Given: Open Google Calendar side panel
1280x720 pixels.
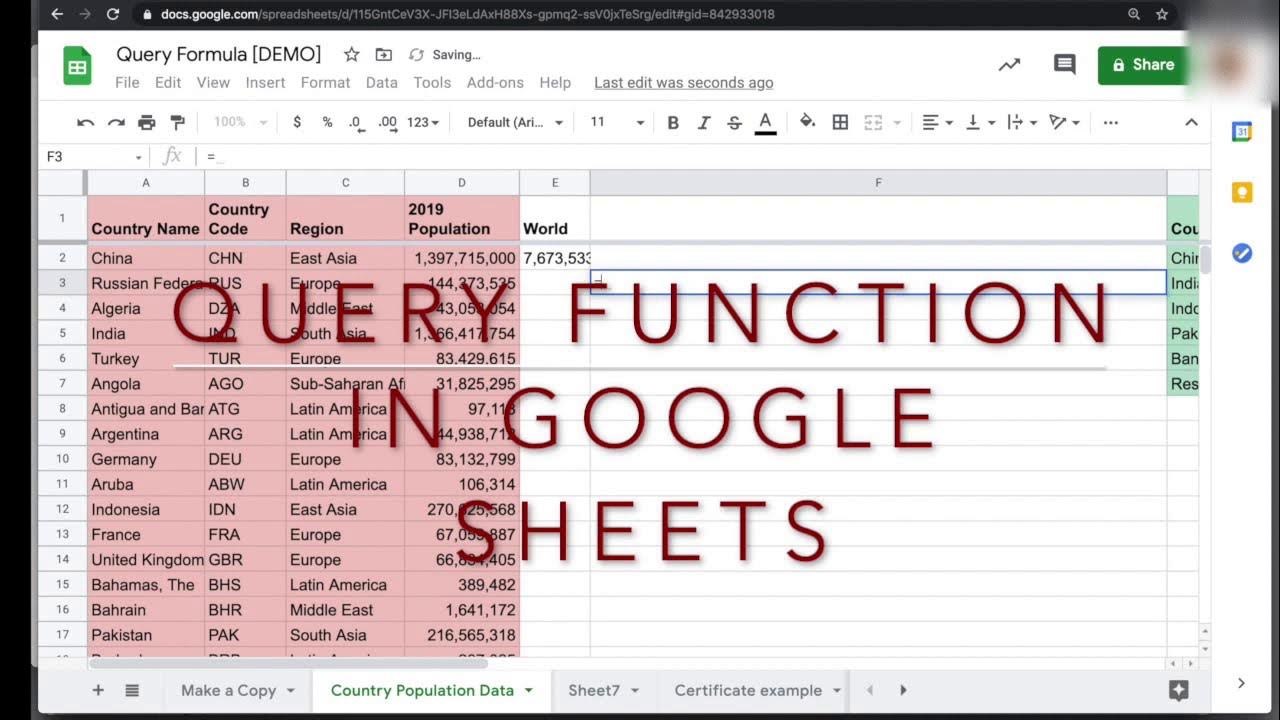Looking at the screenshot, I should pos(1242,132).
